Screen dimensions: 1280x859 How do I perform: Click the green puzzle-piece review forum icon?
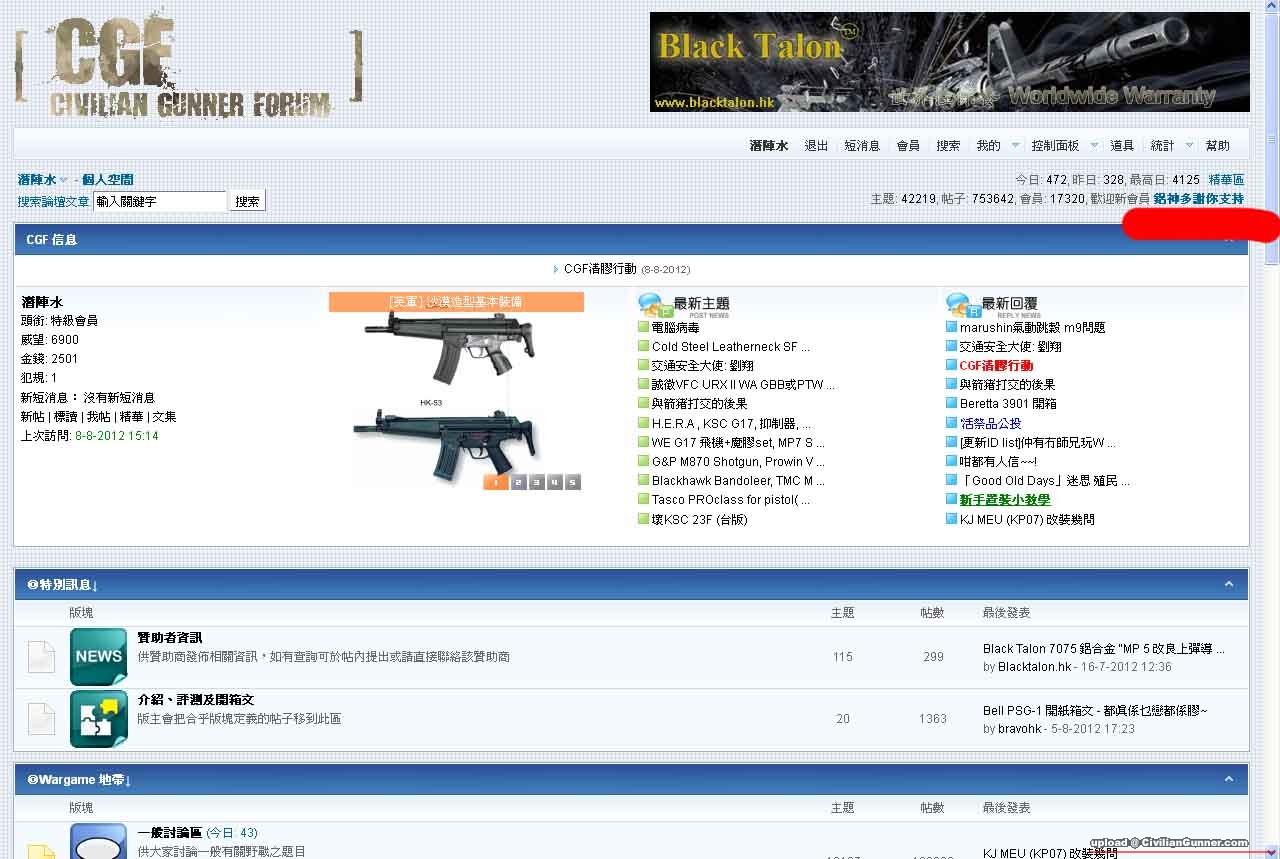coord(98,719)
